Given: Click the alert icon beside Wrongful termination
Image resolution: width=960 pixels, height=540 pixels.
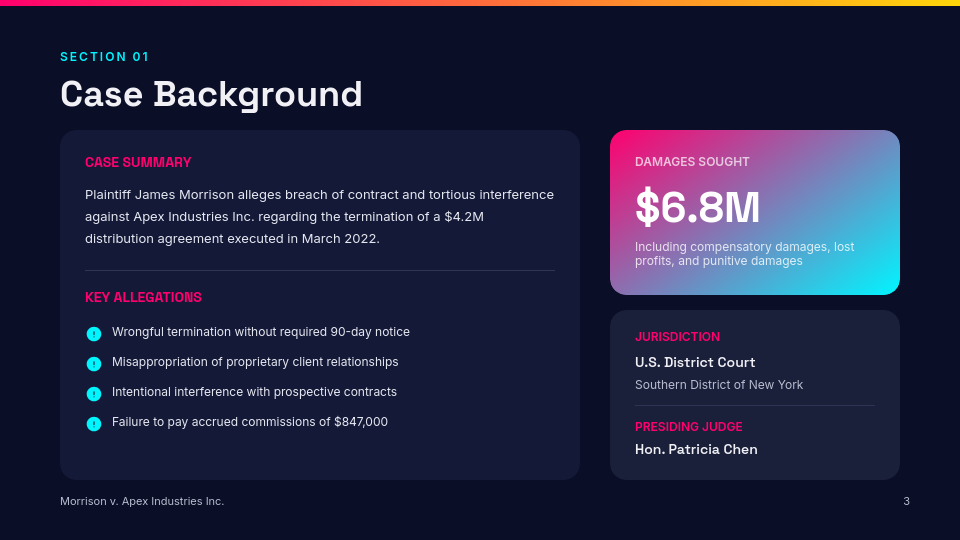Looking at the screenshot, I should coord(94,334).
